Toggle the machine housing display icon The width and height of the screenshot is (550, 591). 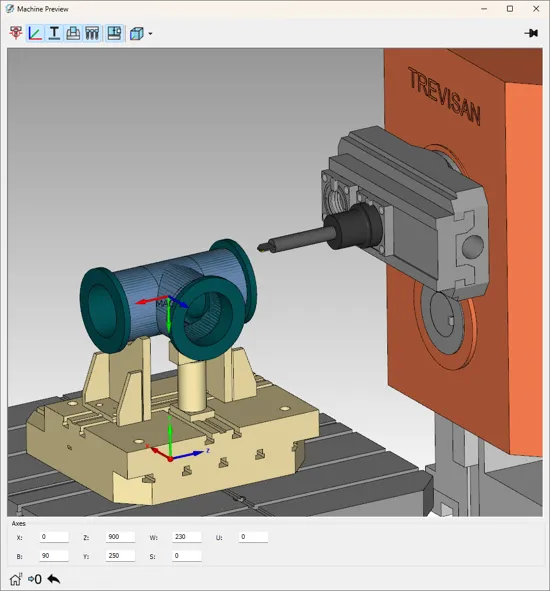(114, 33)
